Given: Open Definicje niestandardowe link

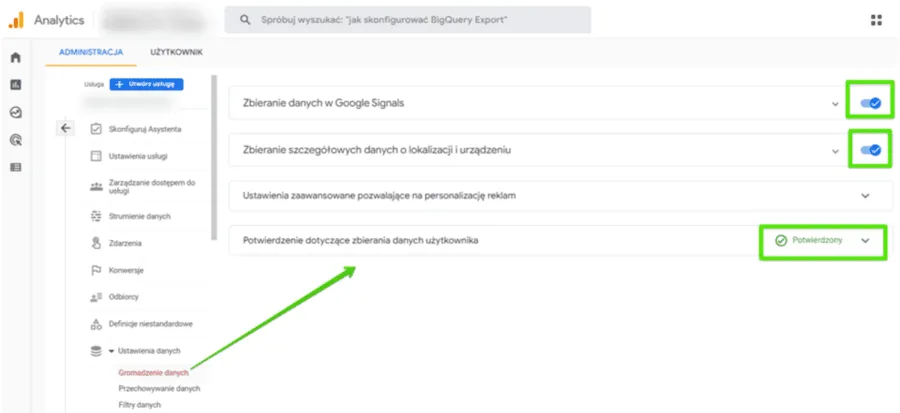Looking at the screenshot, I should click(x=150, y=324).
